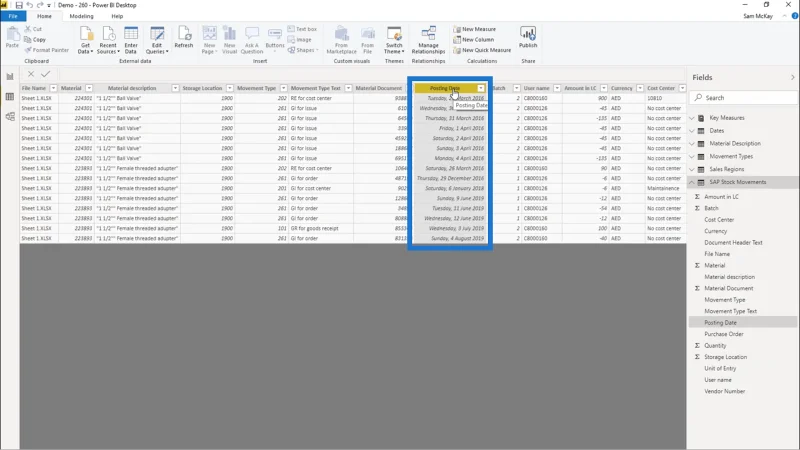Open Edit Queries
Image resolution: width=800 pixels, height=450 pixels.
click(157, 40)
